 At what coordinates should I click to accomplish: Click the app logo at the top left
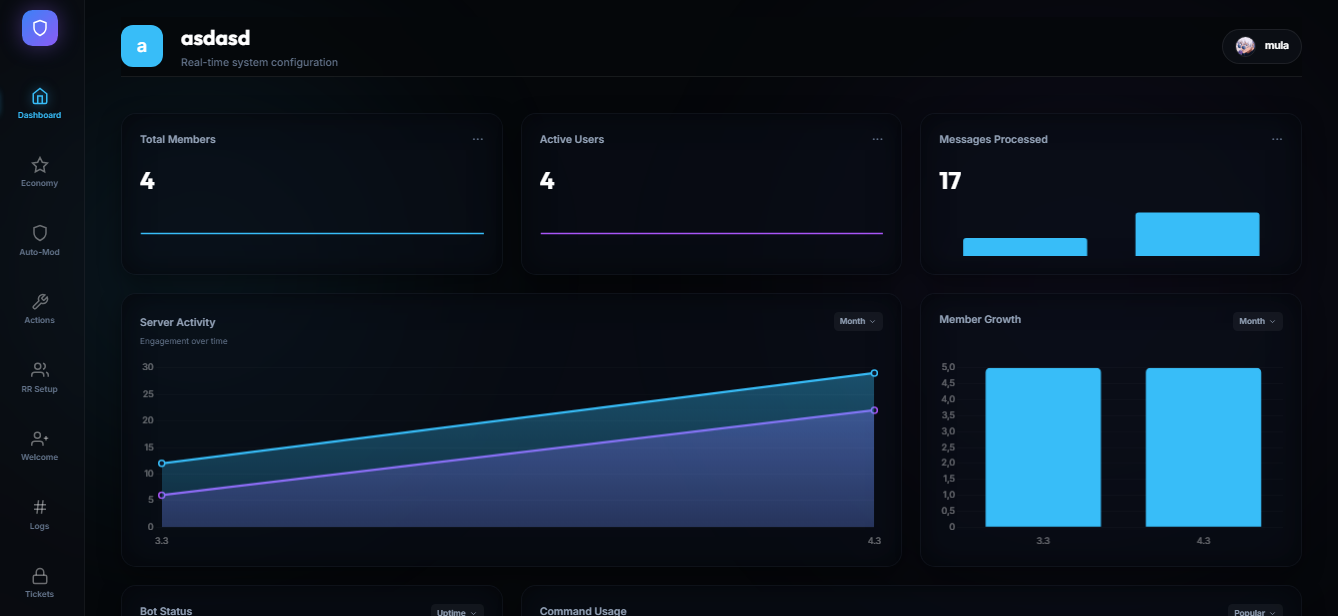pyautogui.click(x=39, y=28)
